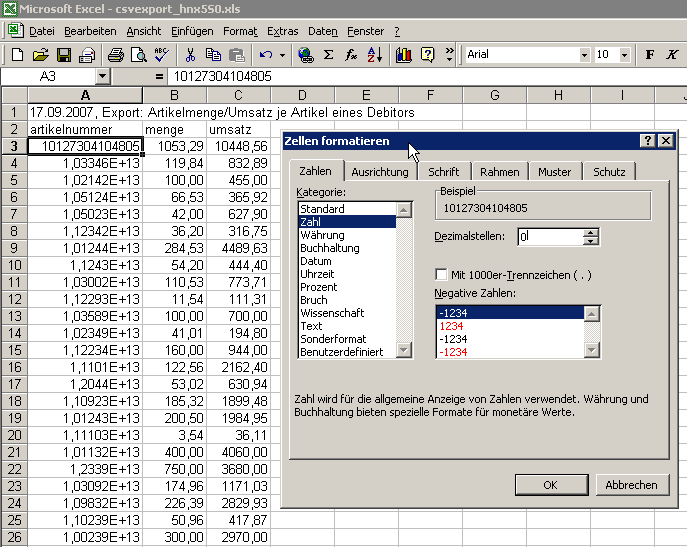Click the Insert Hyperlink globe icon
Viewport: 687px width, 547px height.
tap(305, 55)
